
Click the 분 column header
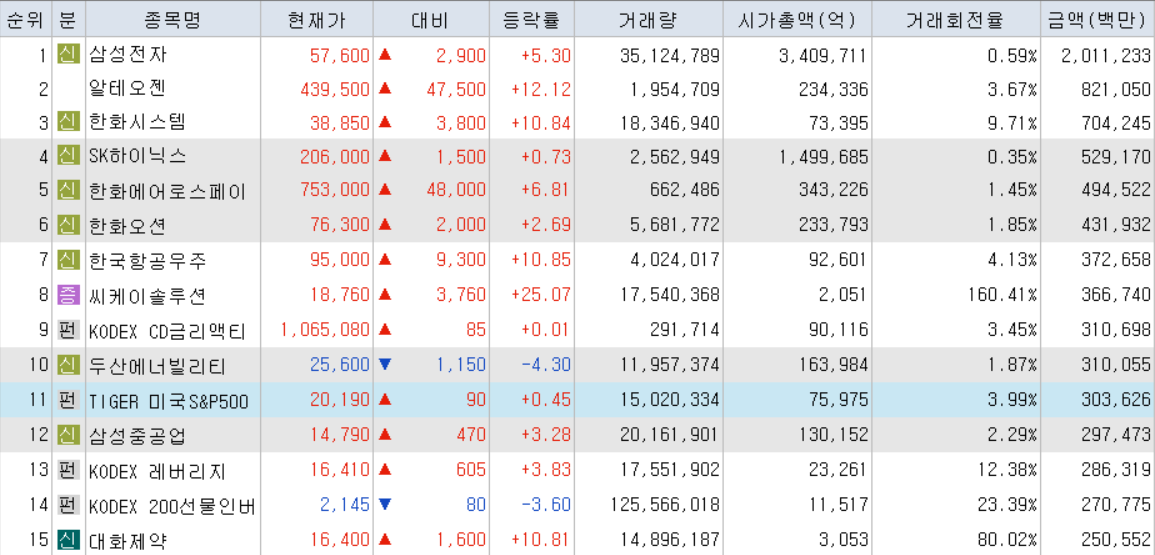pyautogui.click(x=68, y=20)
